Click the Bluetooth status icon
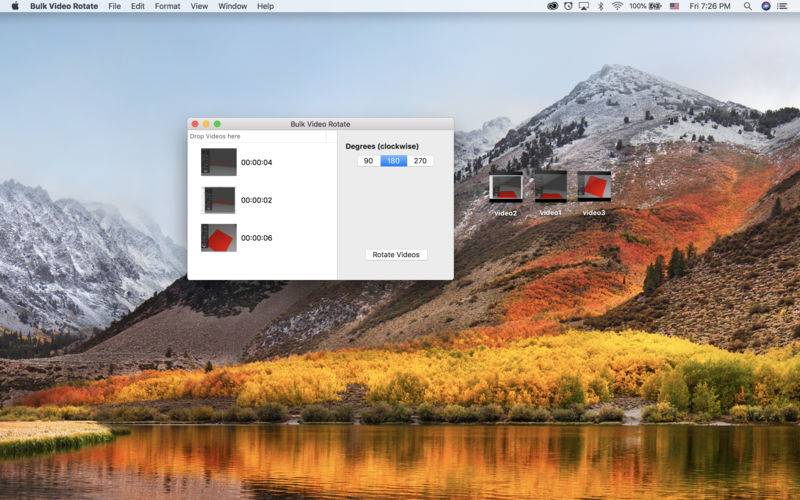This screenshot has height=500, width=800. click(600, 6)
